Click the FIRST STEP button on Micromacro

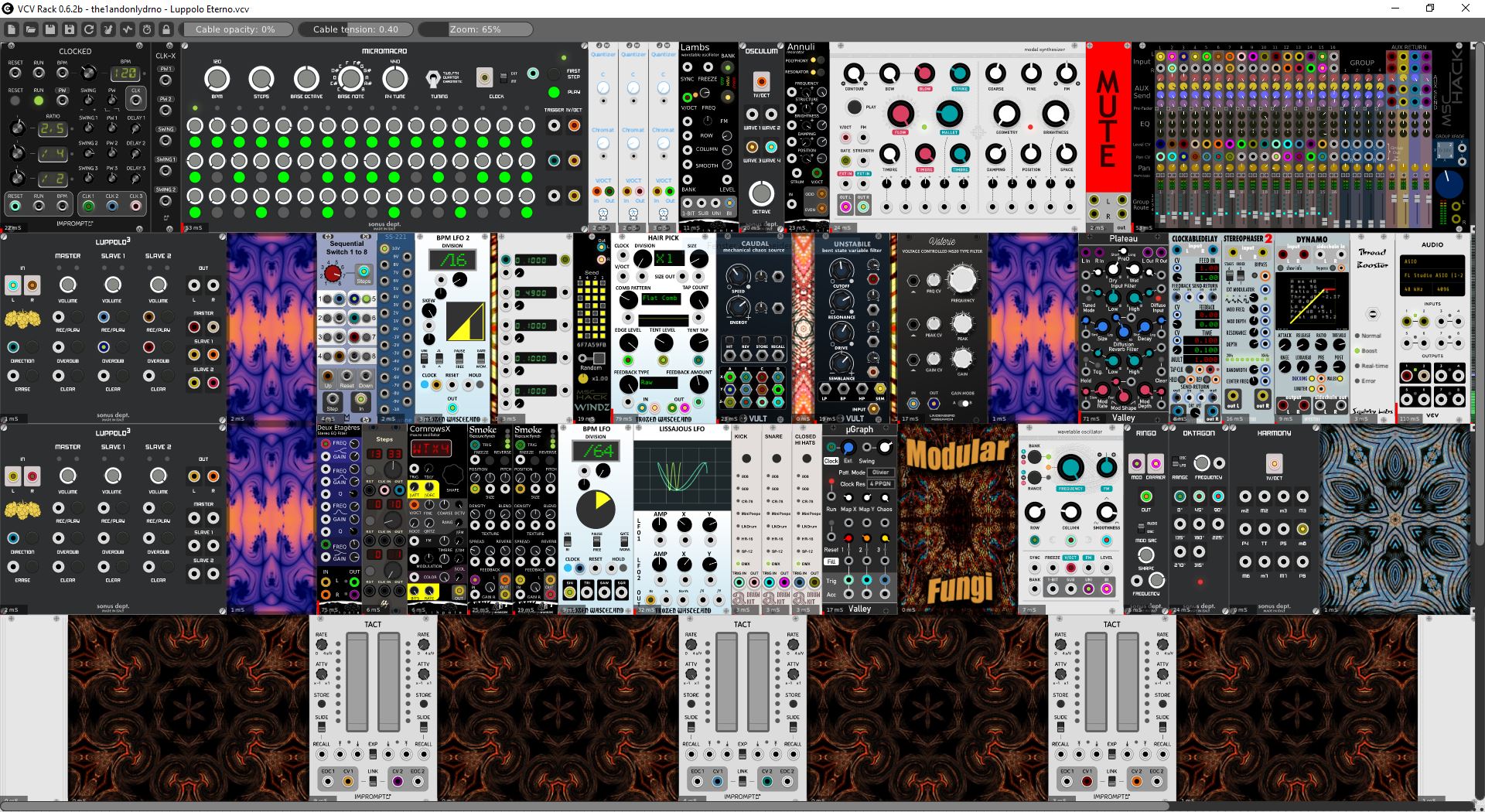point(554,73)
